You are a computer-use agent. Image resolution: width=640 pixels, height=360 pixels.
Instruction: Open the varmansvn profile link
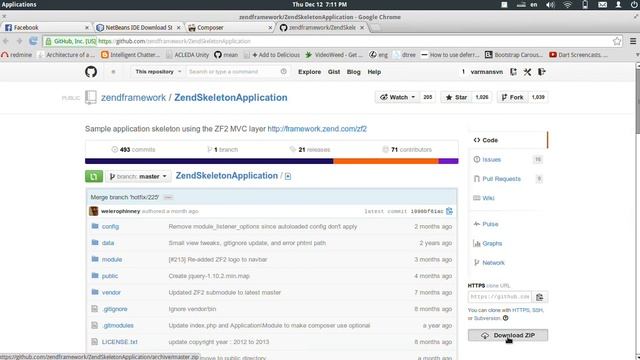[487, 72]
